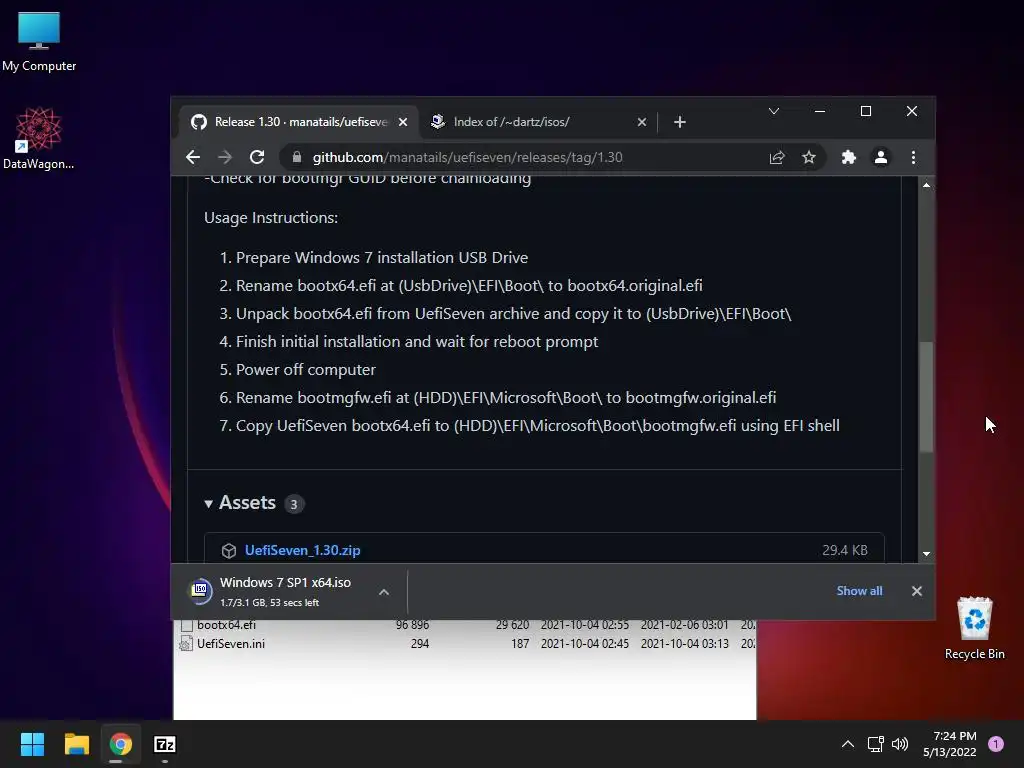Open network status tray icon
The image size is (1024, 768).
(875, 744)
